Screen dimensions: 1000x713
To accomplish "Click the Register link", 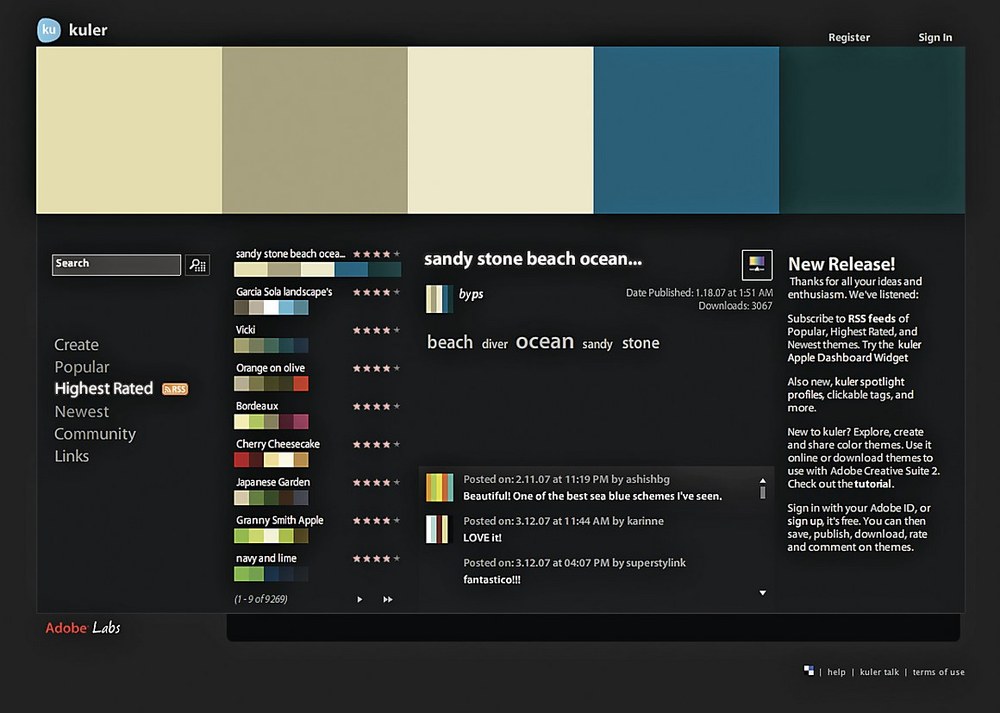I will tap(849, 38).
